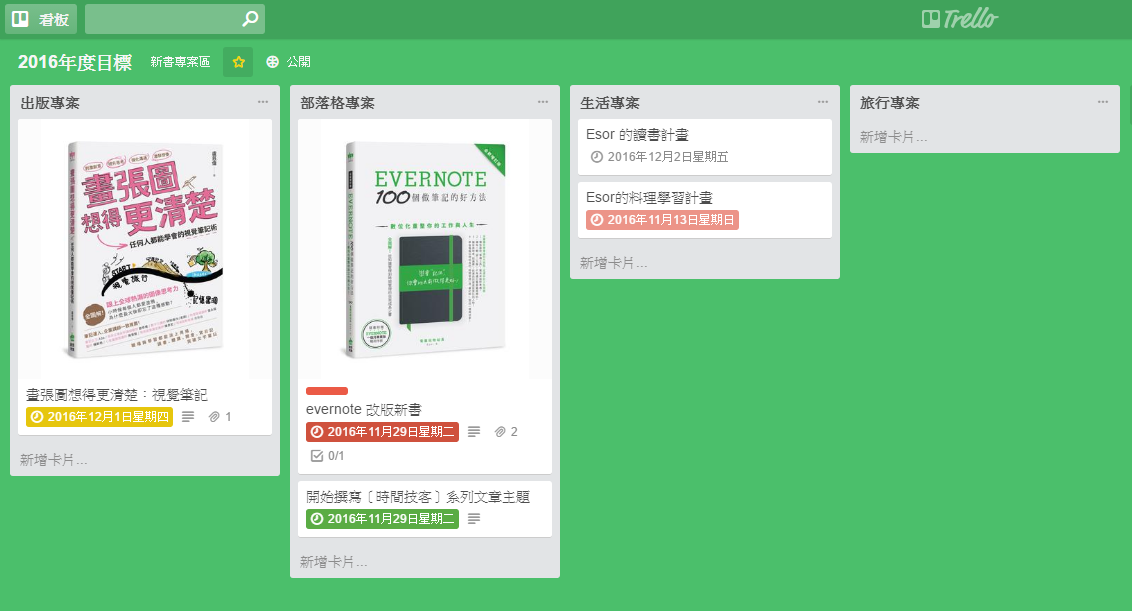This screenshot has height=611, width=1132.
Task: Open visibility setting 公開
Action: (x=289, y=62)
